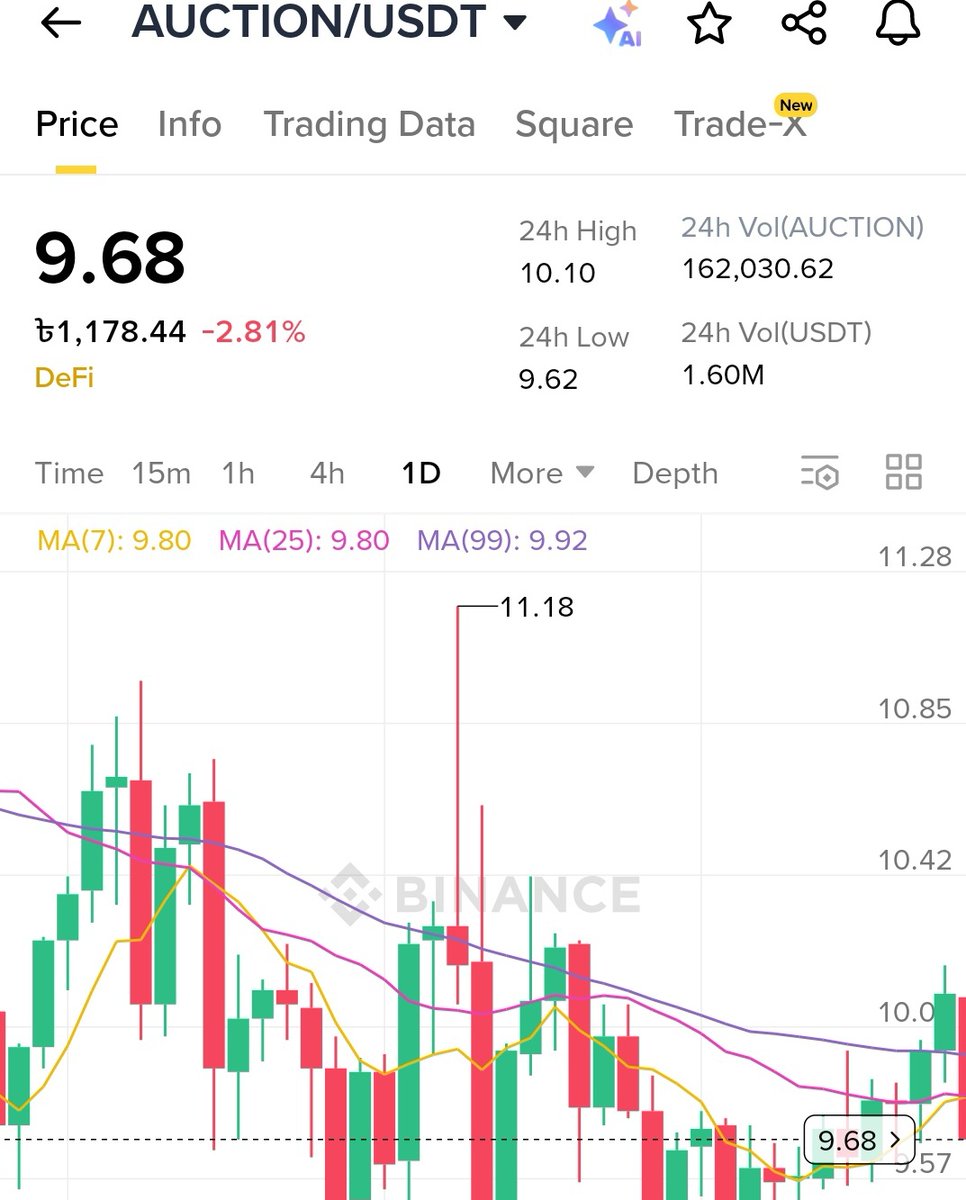
Task: Tap the MA(7): 9.80 indicator label
Action: (x=114, y=541)
